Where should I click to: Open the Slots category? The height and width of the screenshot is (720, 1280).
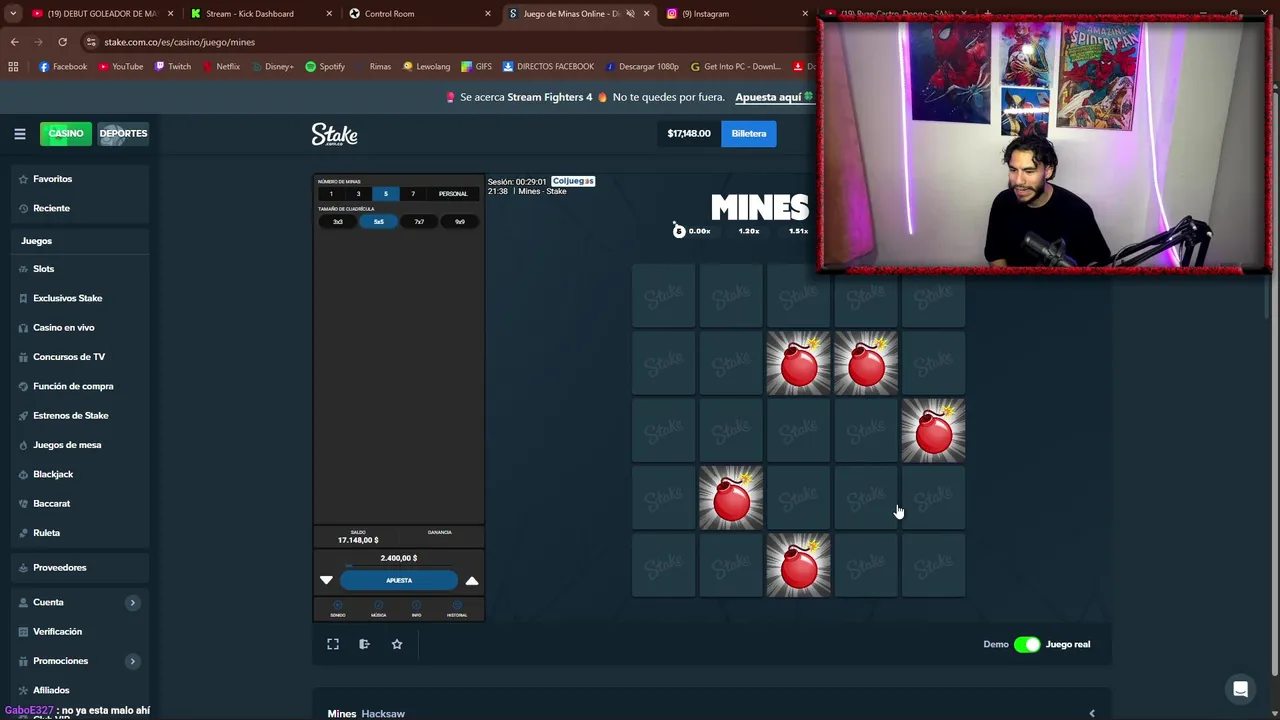[x=80, y=269]
